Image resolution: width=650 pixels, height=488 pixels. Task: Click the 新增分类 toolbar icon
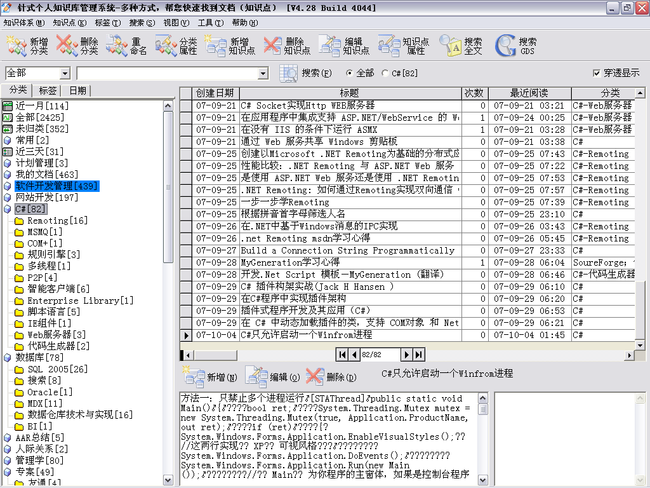(x=27, y=46)
